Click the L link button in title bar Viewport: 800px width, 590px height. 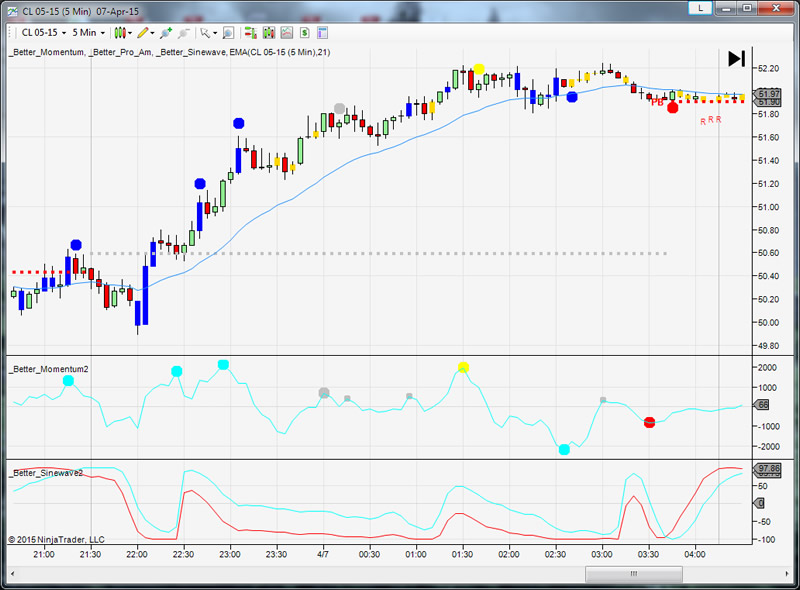click(701, 8)
